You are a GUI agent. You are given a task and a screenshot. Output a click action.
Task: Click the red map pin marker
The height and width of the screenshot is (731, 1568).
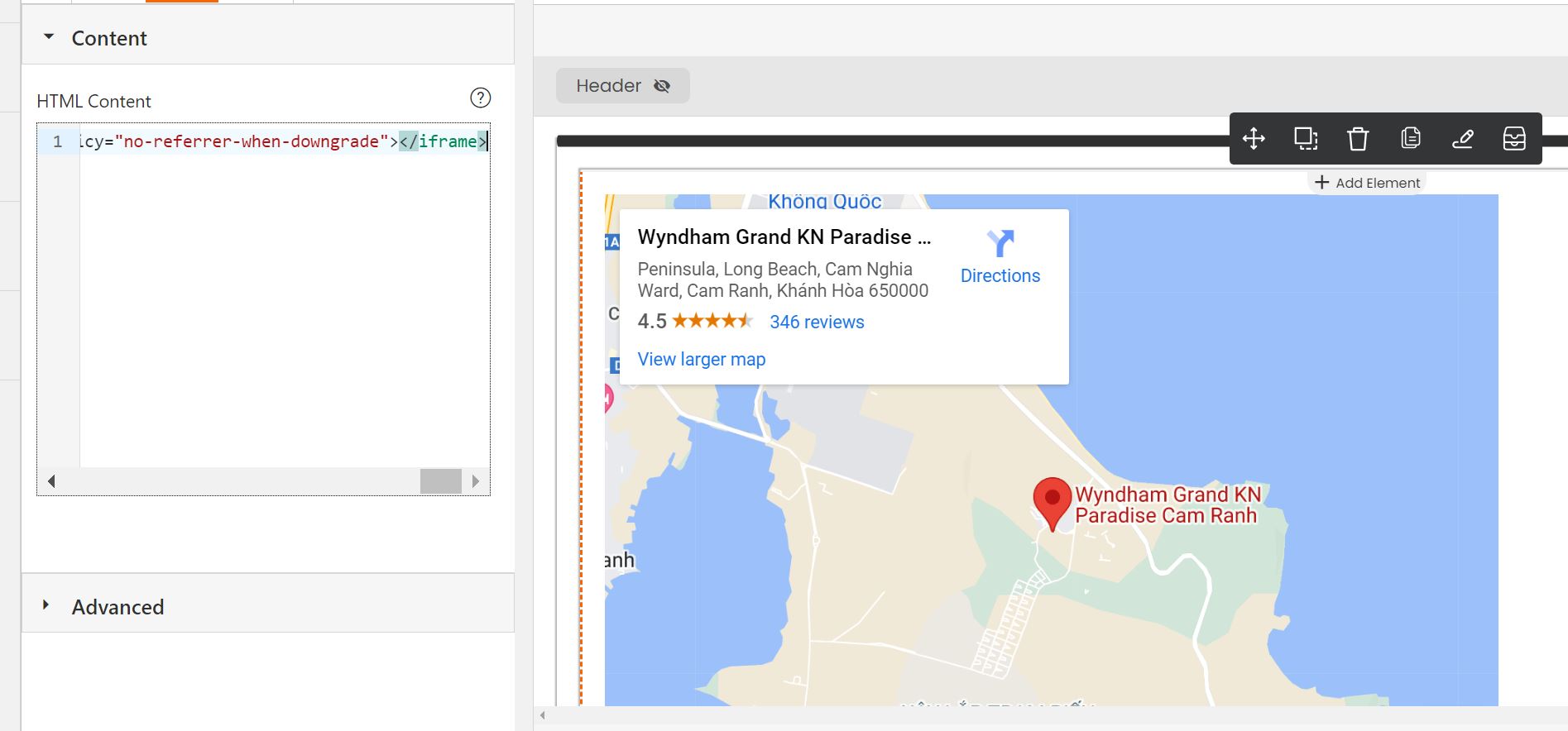pyautogui.click(x=1052, y=504)
